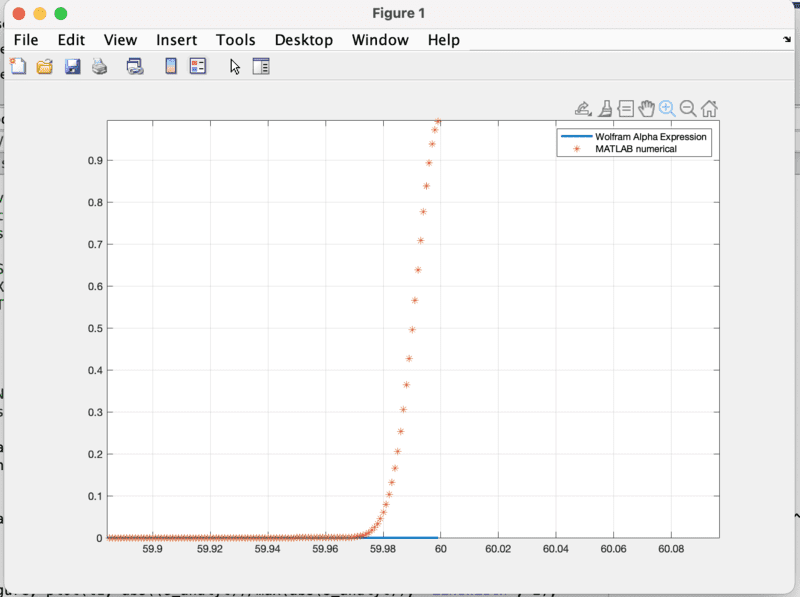Toggle the data brushing tool on the axes
Viewport: 800px width, 597px height.
pyautogui.click(x=605, y=109)
